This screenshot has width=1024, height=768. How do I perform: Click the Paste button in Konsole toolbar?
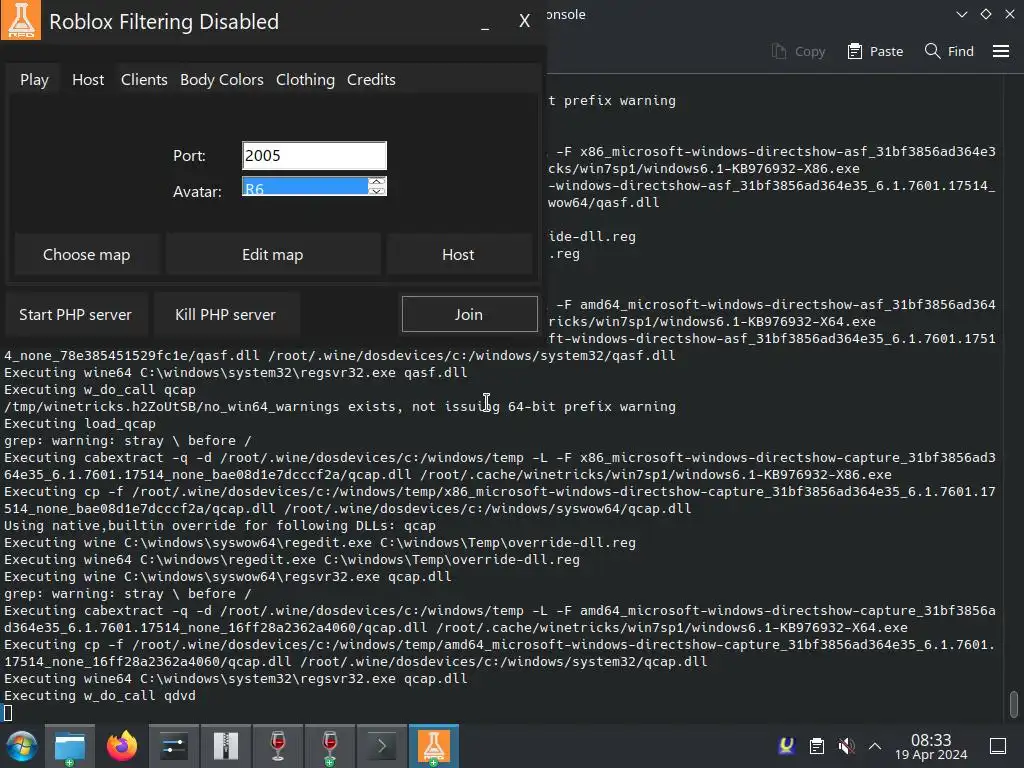pyautogui.click(x=875, y=51)
